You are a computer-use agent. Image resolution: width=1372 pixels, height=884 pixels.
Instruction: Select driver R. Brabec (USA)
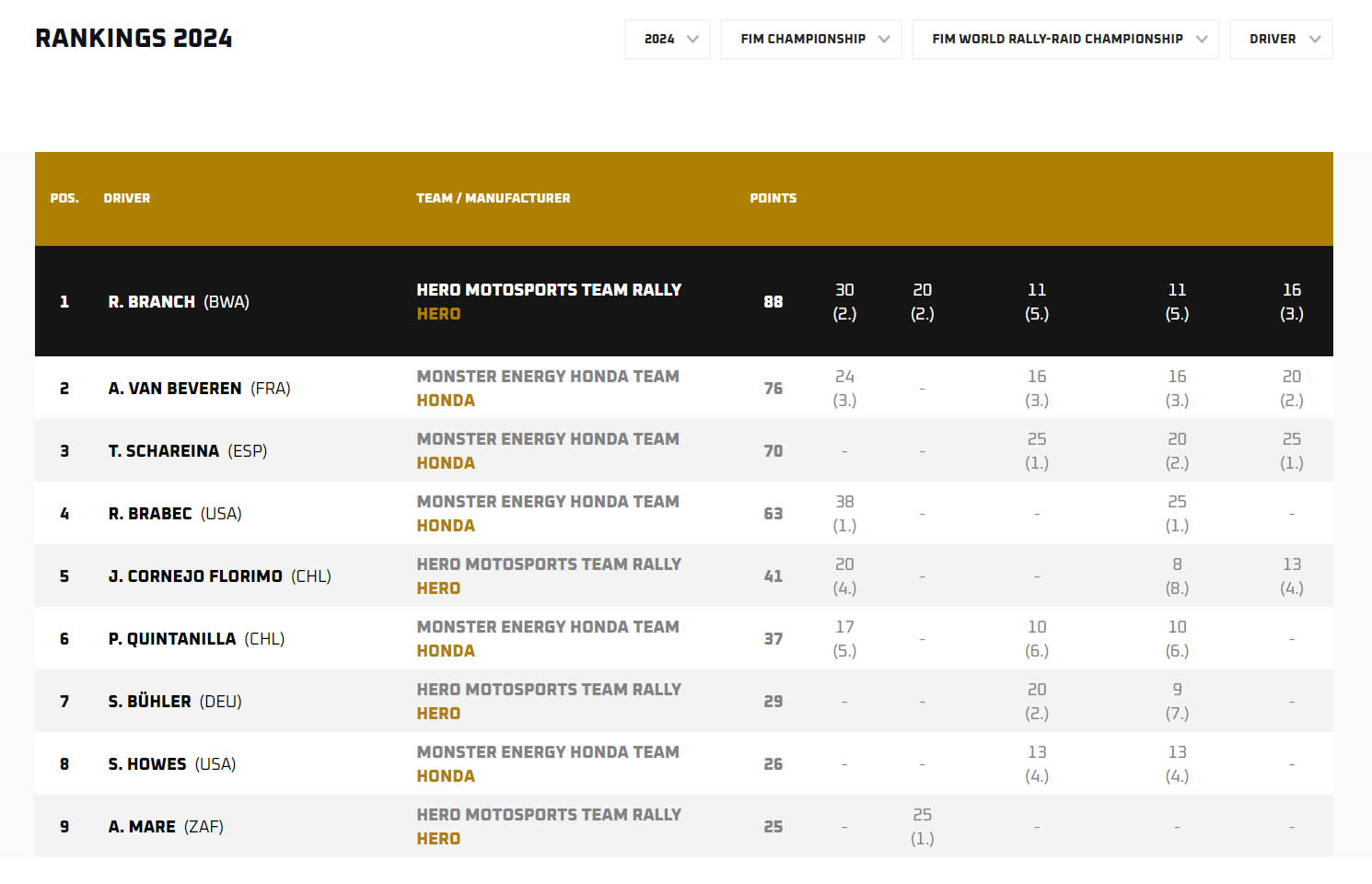point(175,514)
